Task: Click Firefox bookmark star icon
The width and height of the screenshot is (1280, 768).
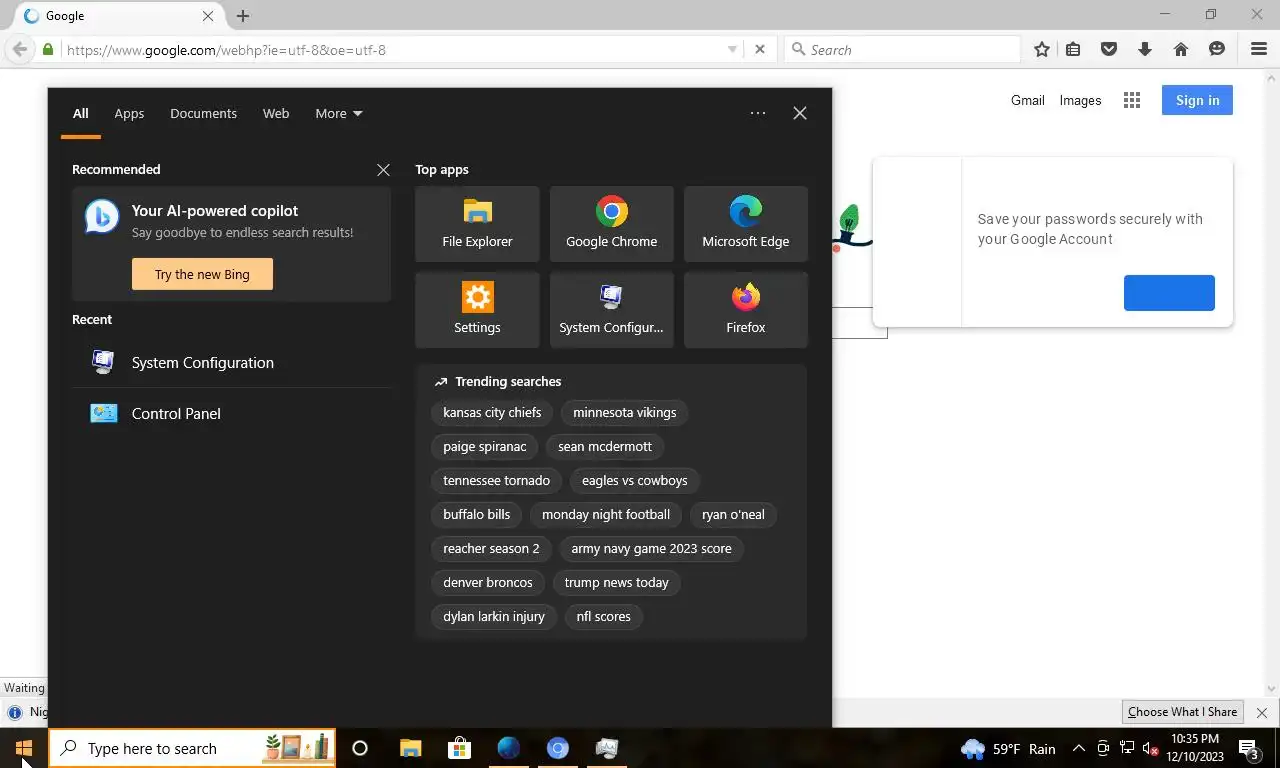Action: point(1042,49)
